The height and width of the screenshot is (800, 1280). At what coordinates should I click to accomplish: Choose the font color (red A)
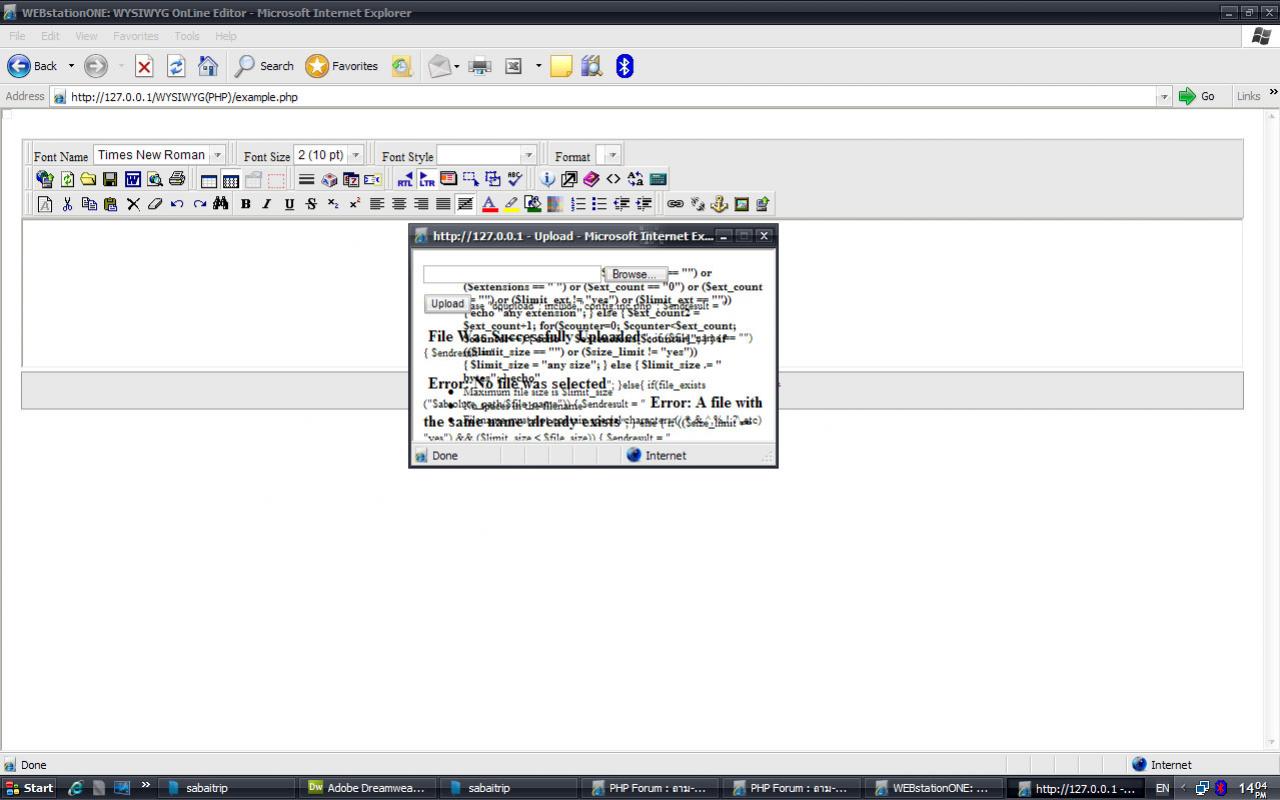click(x=489, y=204)
